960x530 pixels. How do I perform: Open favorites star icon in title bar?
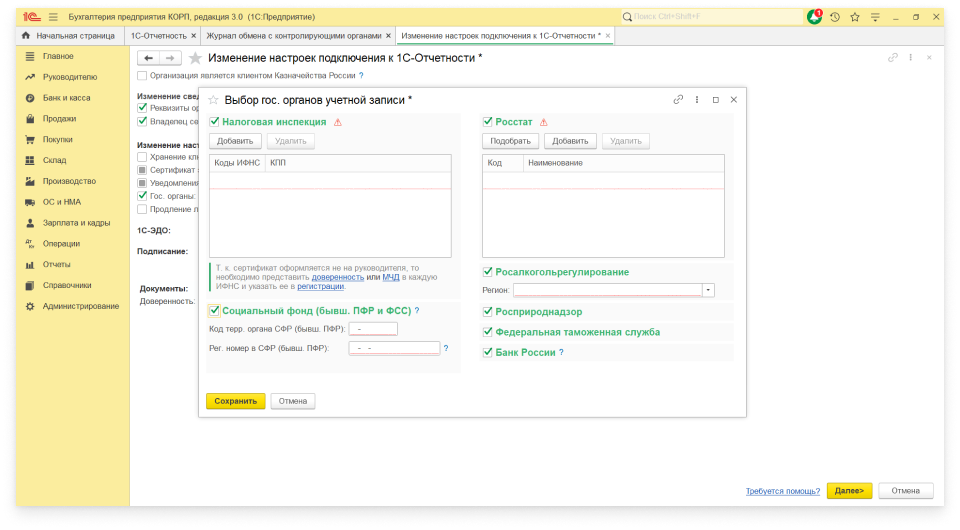click(x=855, y=17)
